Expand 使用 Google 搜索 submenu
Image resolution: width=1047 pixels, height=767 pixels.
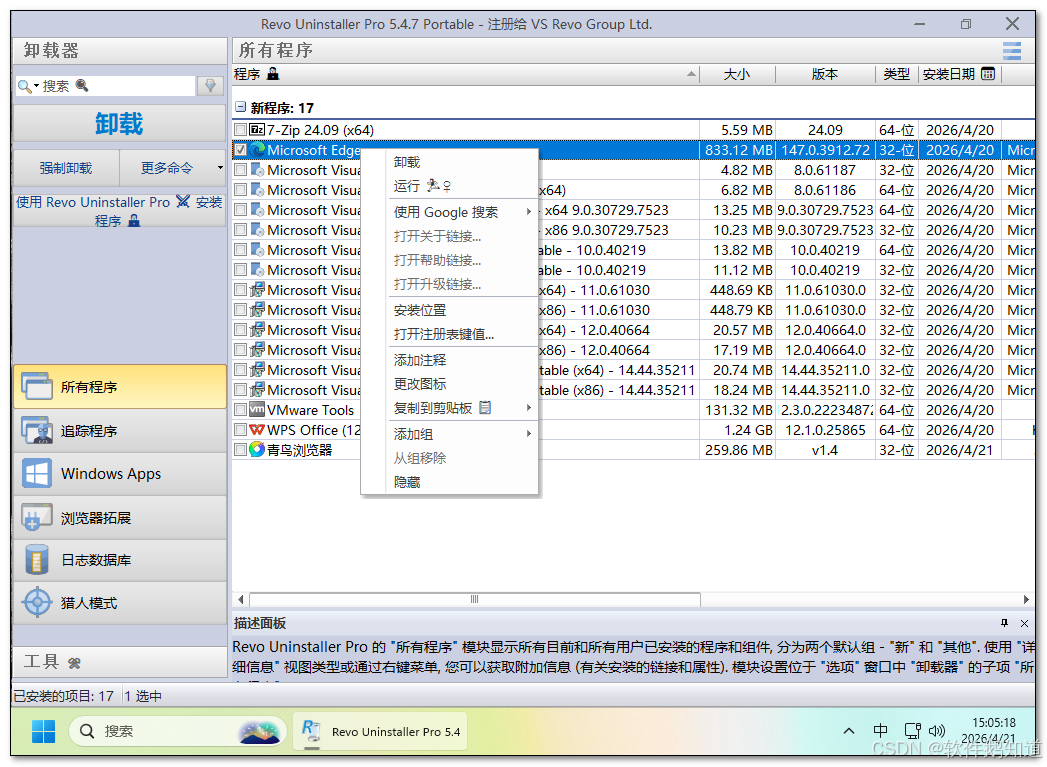(528, 212)
